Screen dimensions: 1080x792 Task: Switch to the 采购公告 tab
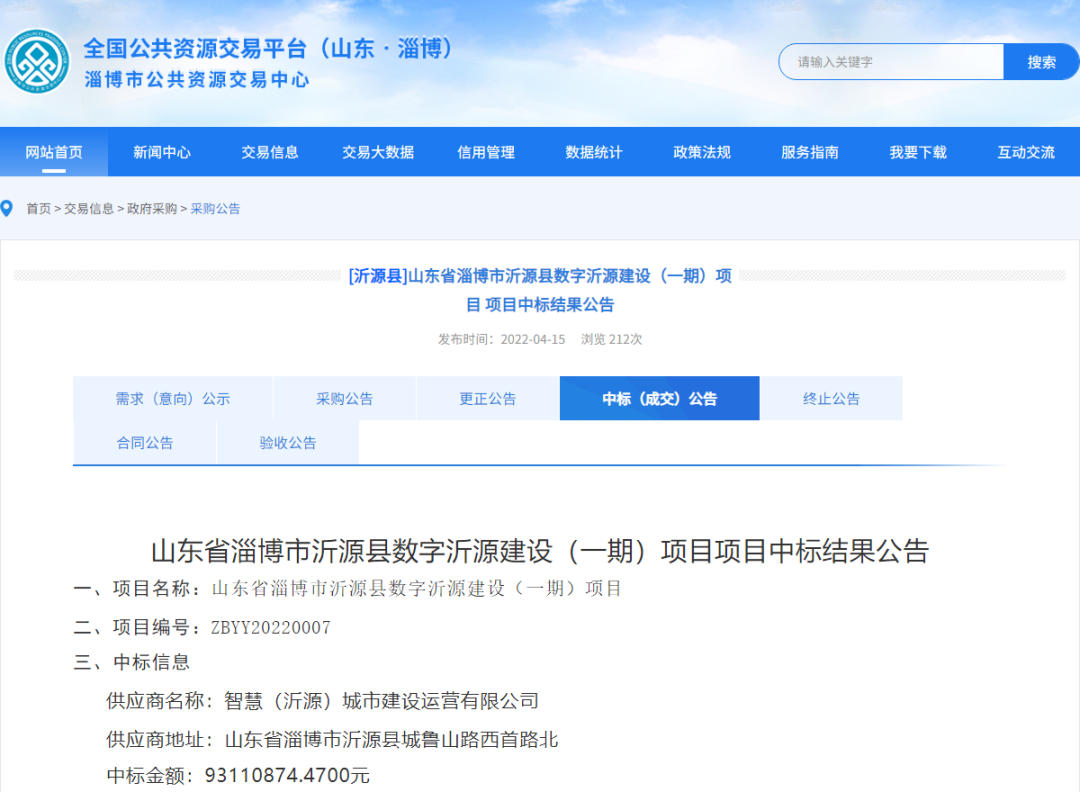[x=345, y=399]
